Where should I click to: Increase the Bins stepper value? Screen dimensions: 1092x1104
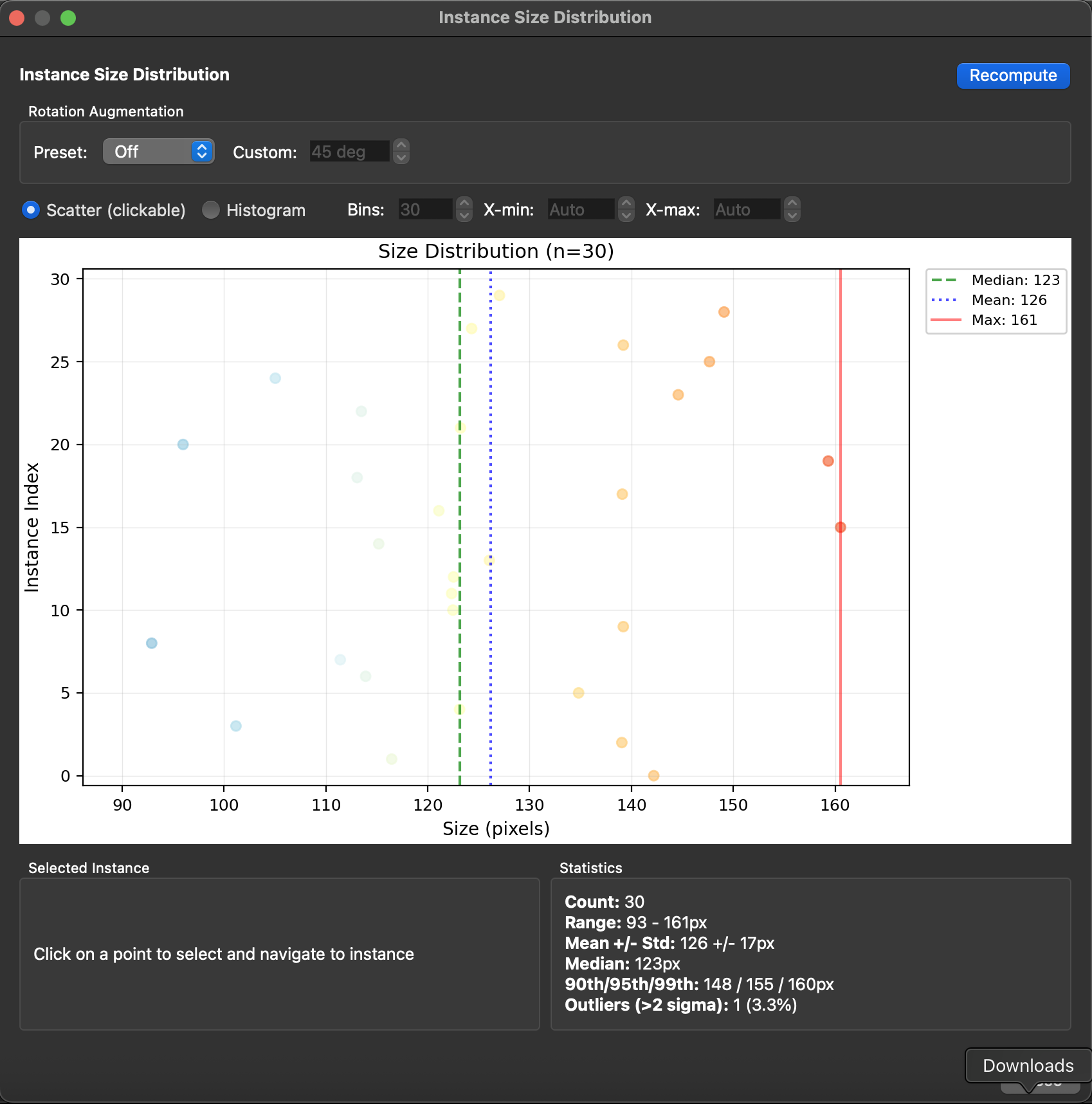pos(464,204)
